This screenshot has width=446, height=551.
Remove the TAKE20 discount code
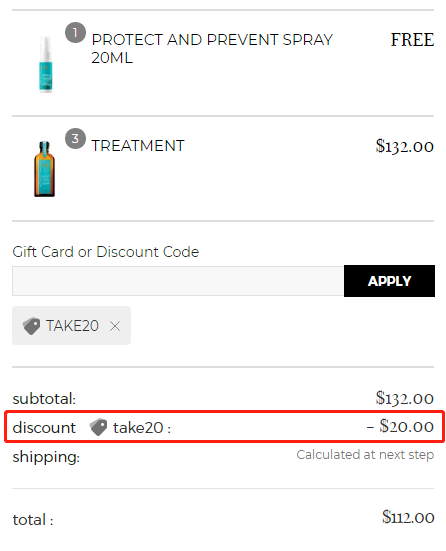(115, 326)
